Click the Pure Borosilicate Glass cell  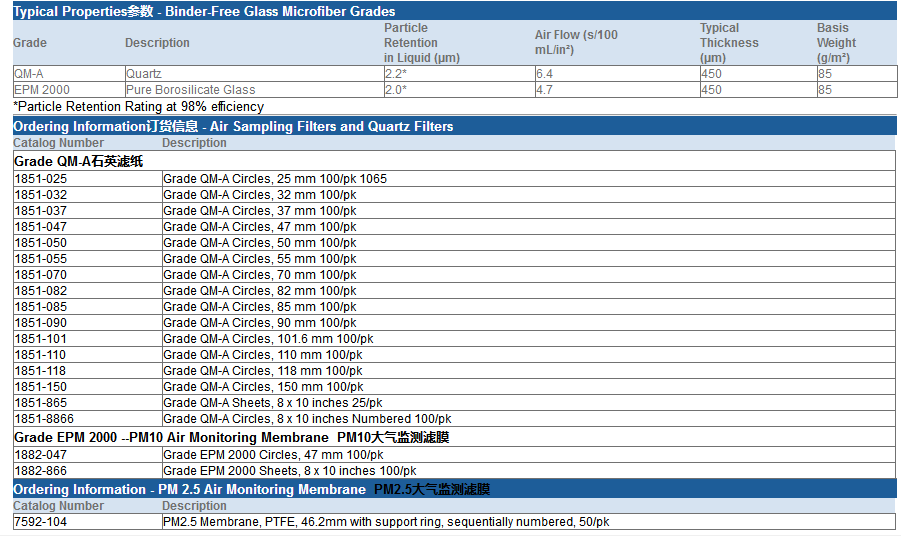[254, 90]
